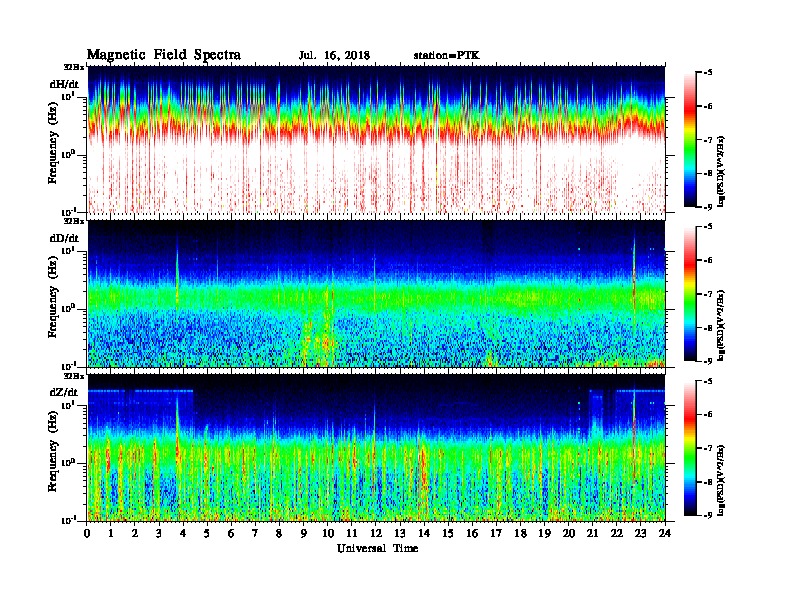Click hour 22 on the time axis
This screenshot has width=792, height=612.
(x=617, y=533)
